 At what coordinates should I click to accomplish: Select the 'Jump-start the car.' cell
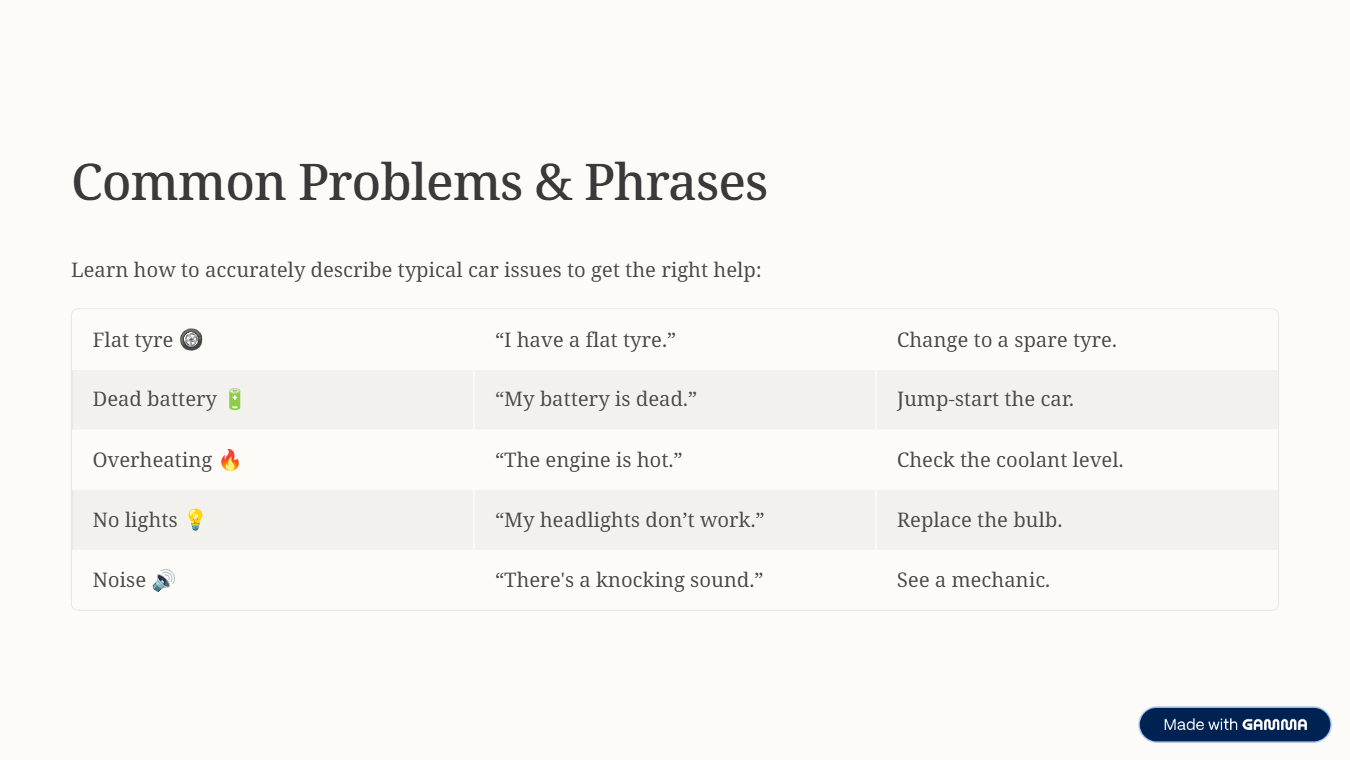(985, 399)
